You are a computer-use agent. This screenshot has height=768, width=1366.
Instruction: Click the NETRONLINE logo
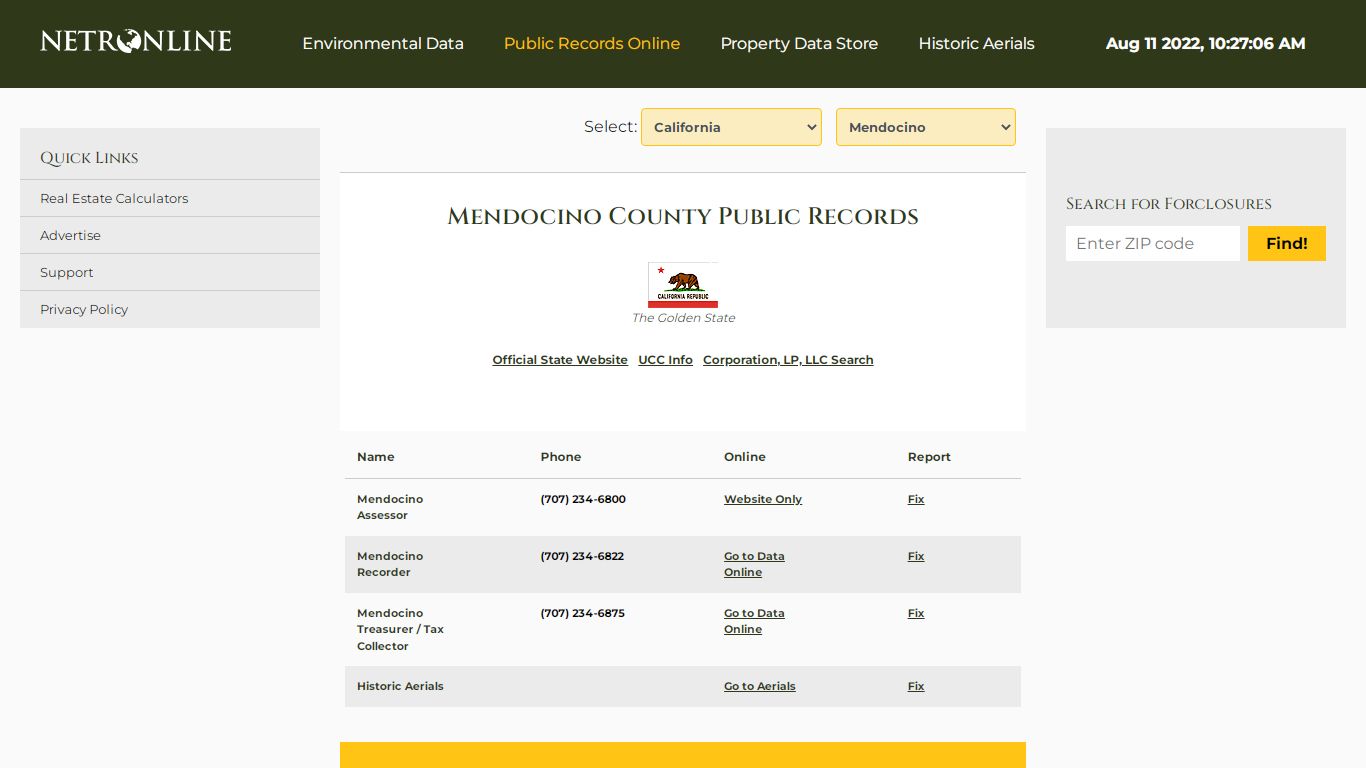click(x=136, y=41)
